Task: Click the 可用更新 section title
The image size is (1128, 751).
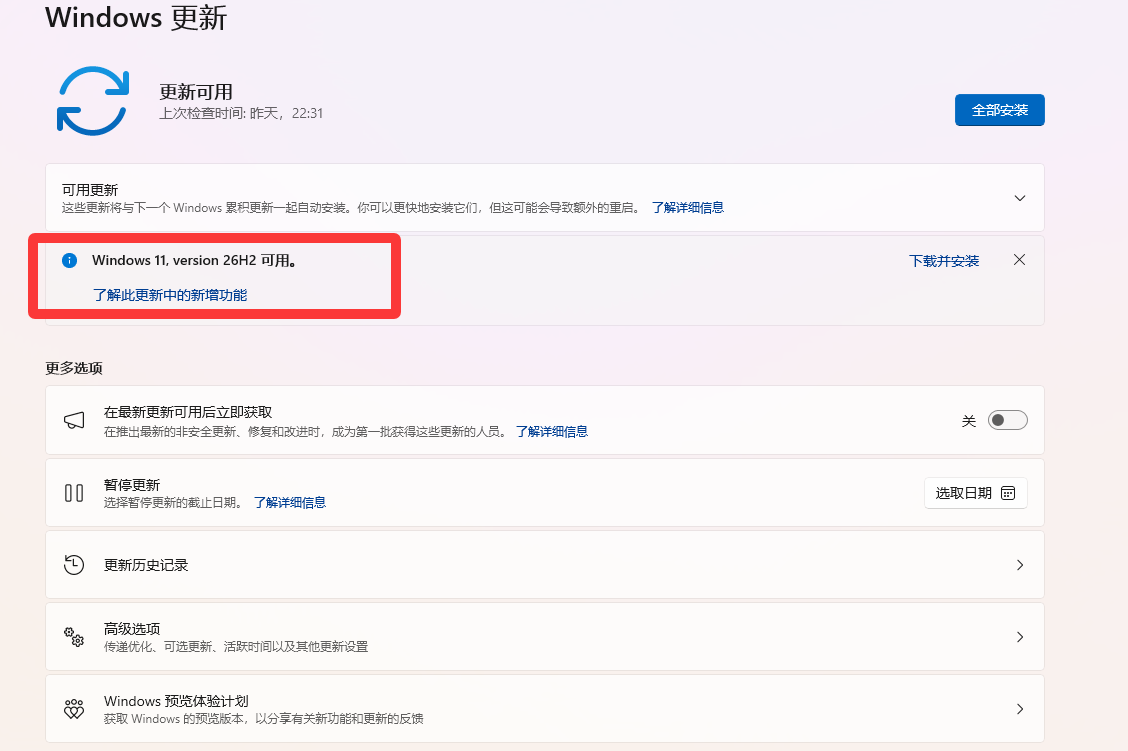Action: pyautogui.click(x=90, y=190)
